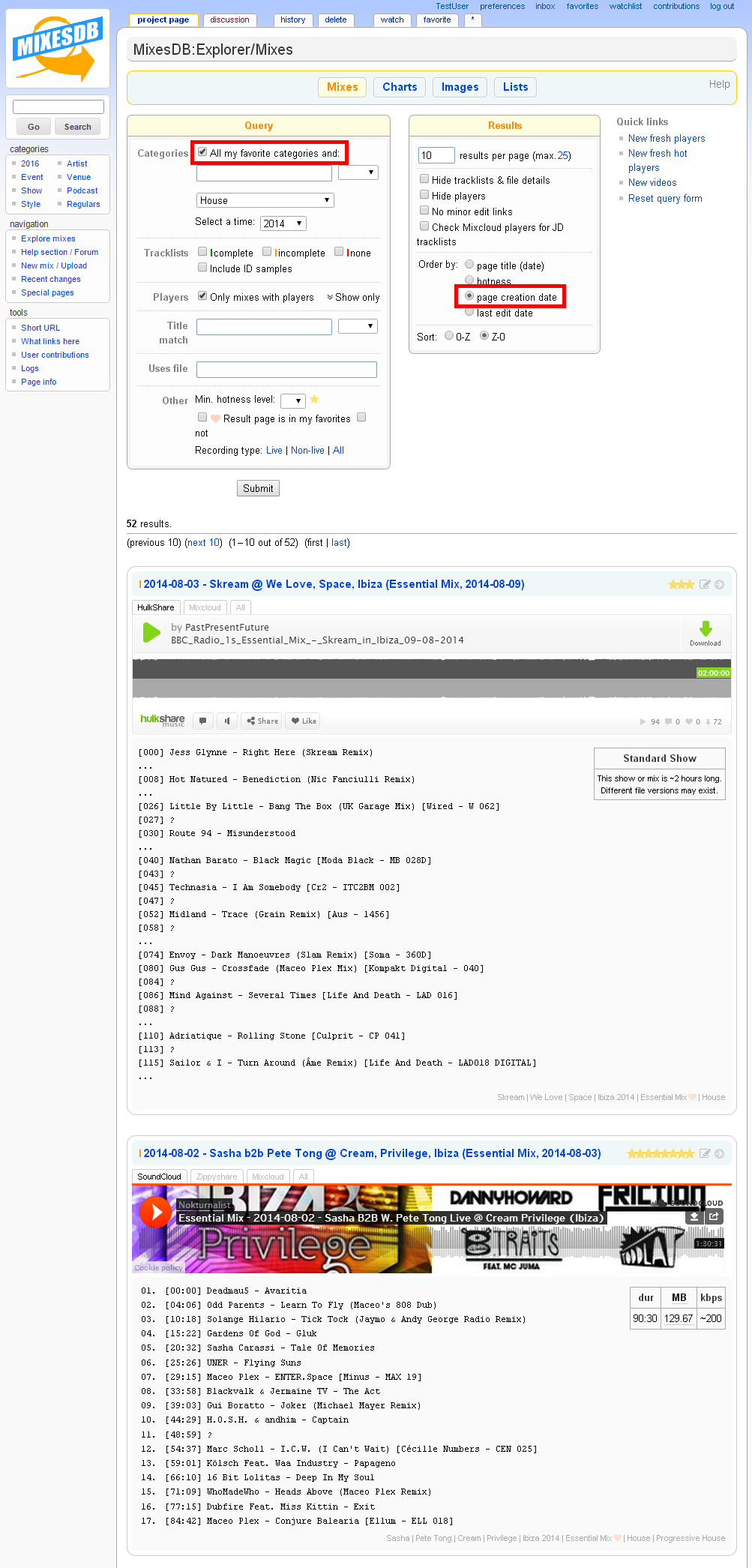The height and width of the screenshot is (1568, 752).
Task: Download from the SoundCloud player
Action: click(695, 1216)
